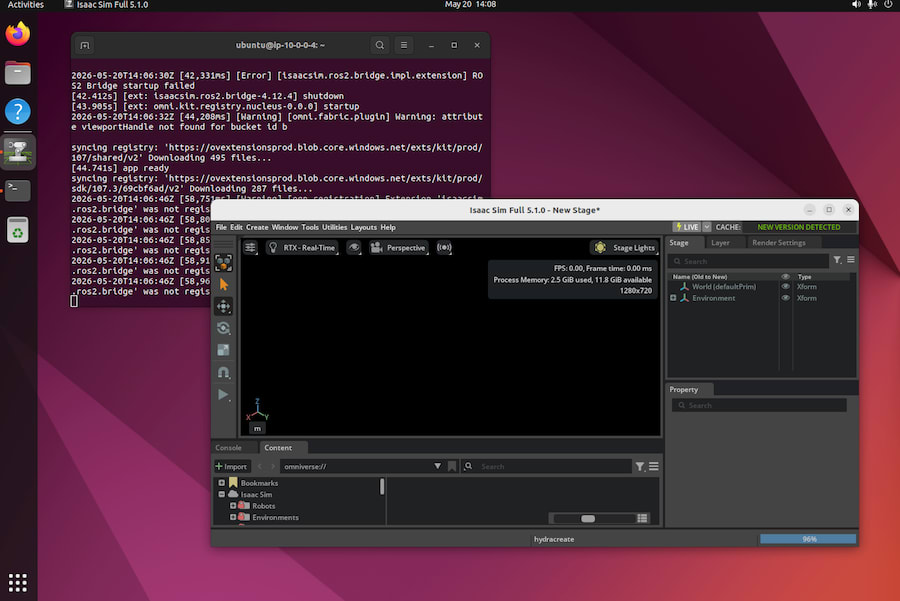Open the Perspective camera menu
The image size is (900, 601).
coord(399,247)
